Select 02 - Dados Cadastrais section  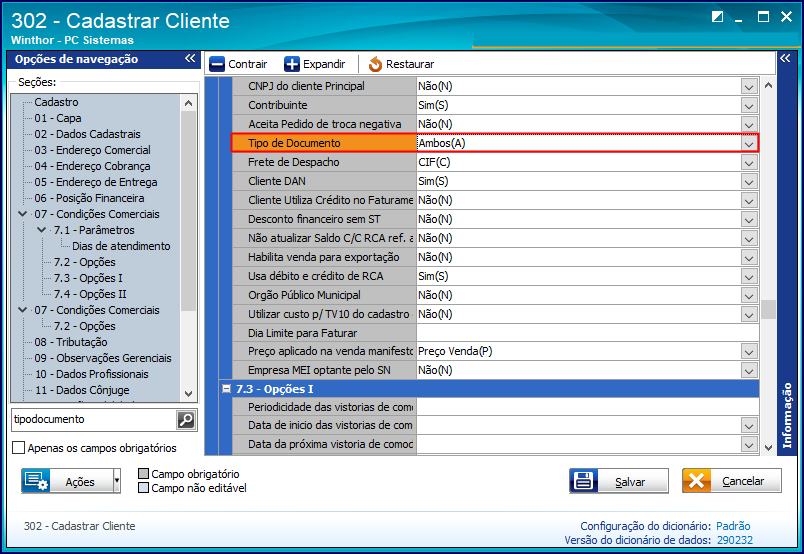87,134
